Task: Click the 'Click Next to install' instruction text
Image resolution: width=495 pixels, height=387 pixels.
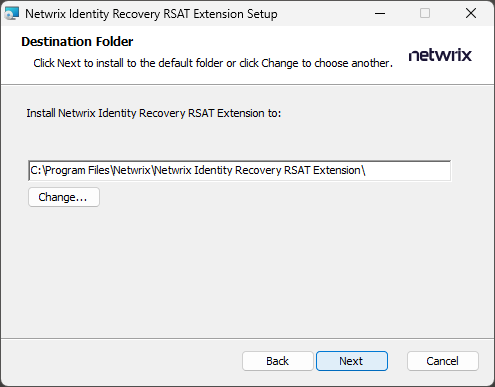Action: 213,63
